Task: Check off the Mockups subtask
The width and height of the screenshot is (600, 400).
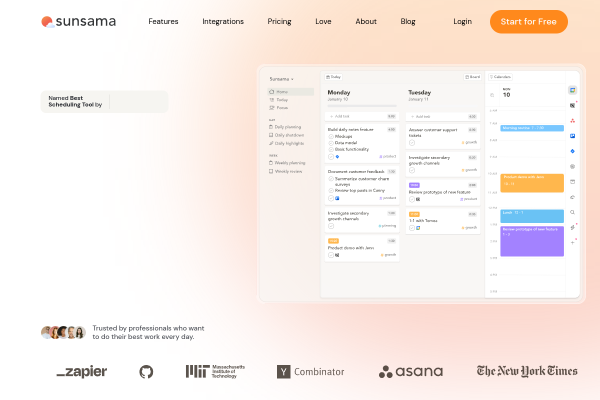Action: (x=331, y=137)
